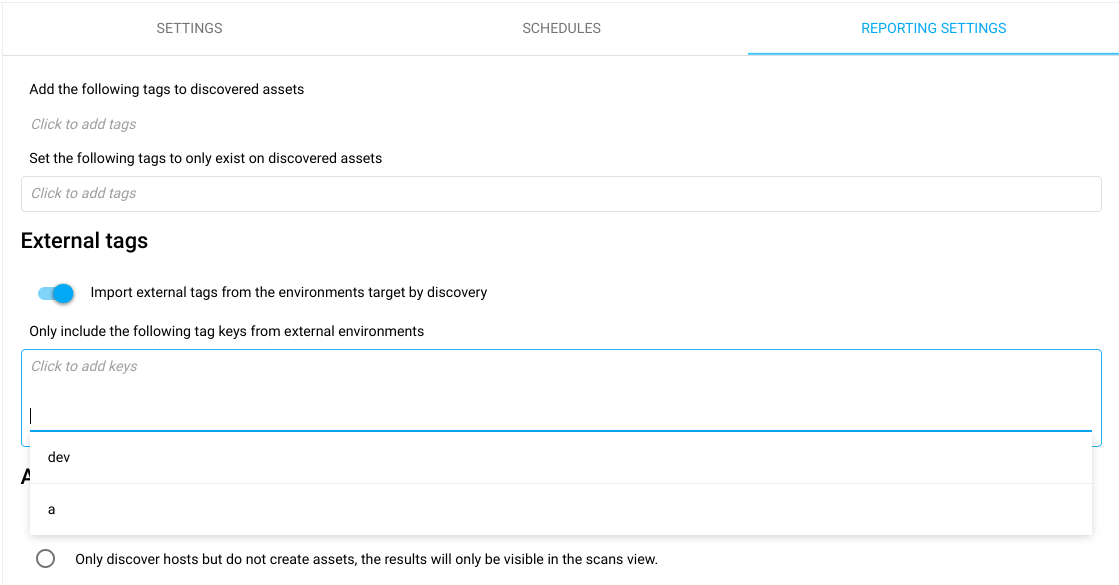Select 'dev' from the key suggestions dropdown
Screen dimensions: 1119x585
[57, 456]
